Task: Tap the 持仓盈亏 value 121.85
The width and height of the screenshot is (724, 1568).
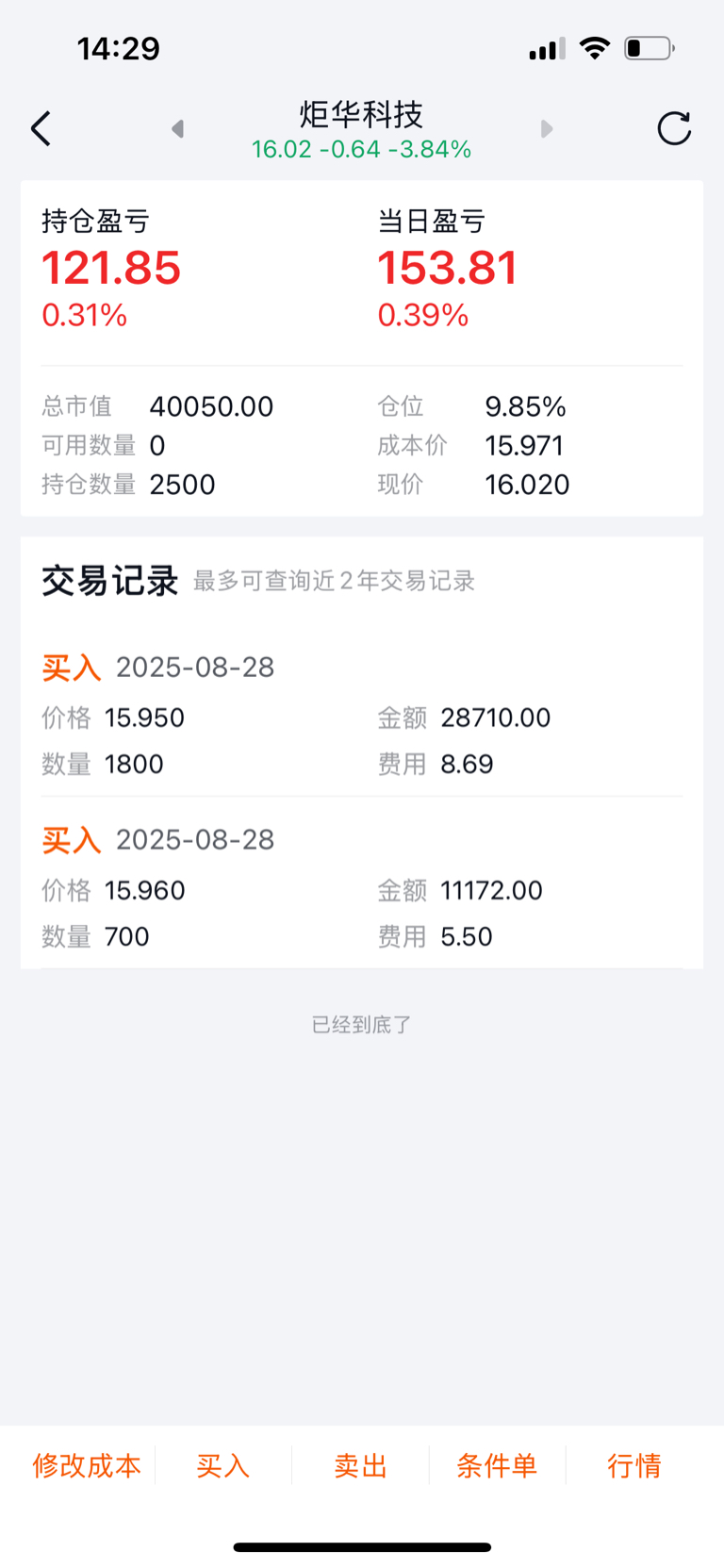Action: point(111,268)
